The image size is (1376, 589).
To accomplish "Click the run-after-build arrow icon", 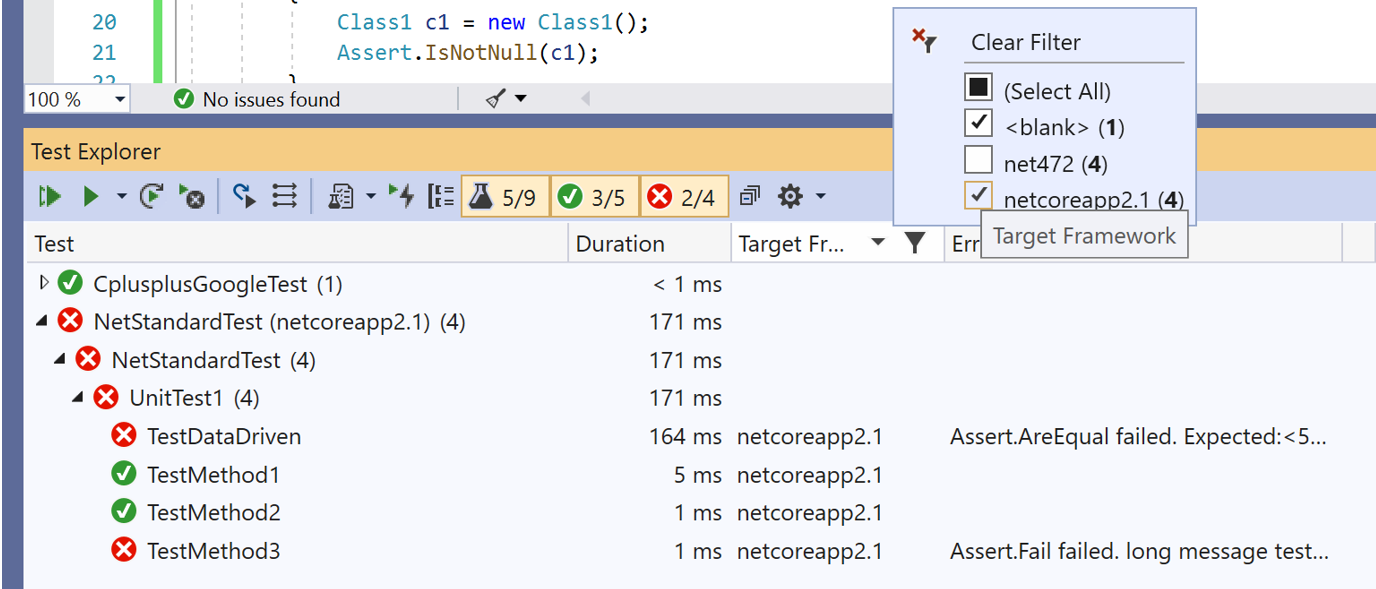I will (244, 197).
